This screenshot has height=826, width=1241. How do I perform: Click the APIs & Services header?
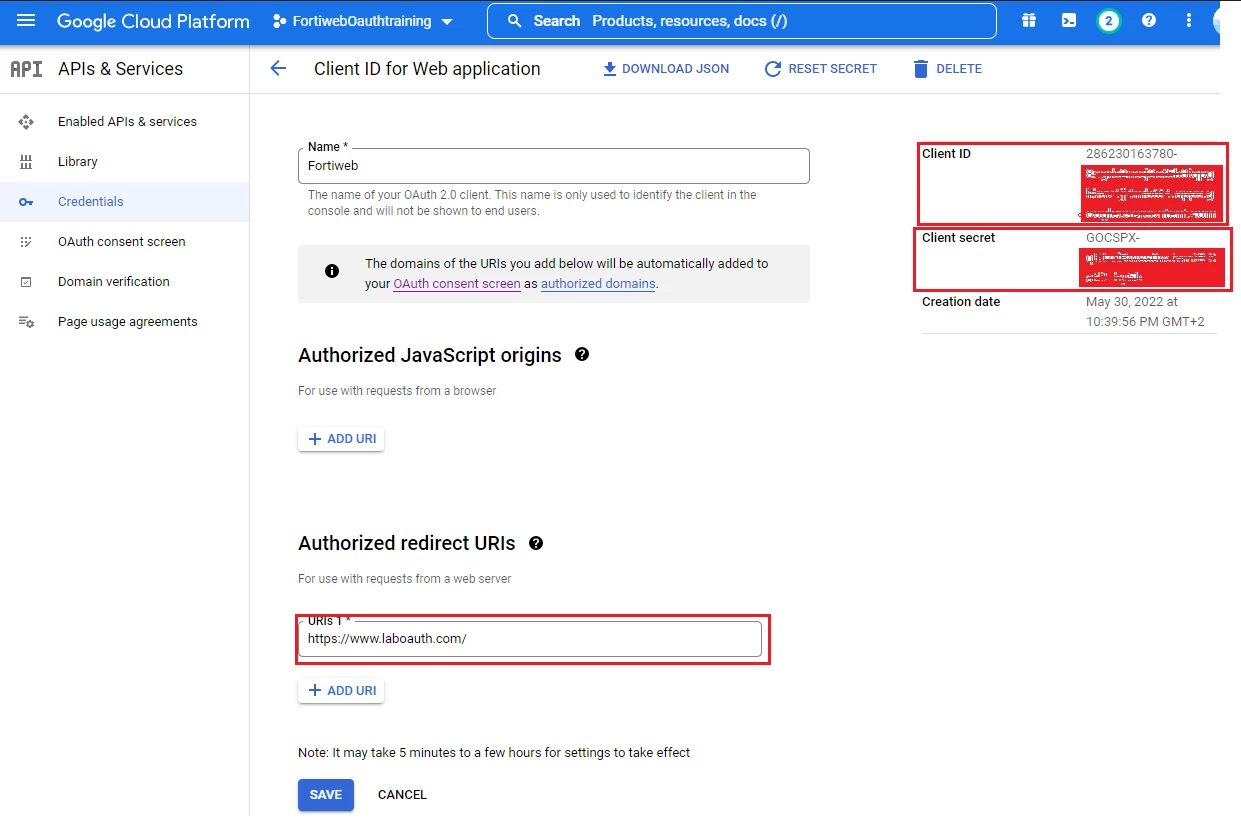coord(121,69)
